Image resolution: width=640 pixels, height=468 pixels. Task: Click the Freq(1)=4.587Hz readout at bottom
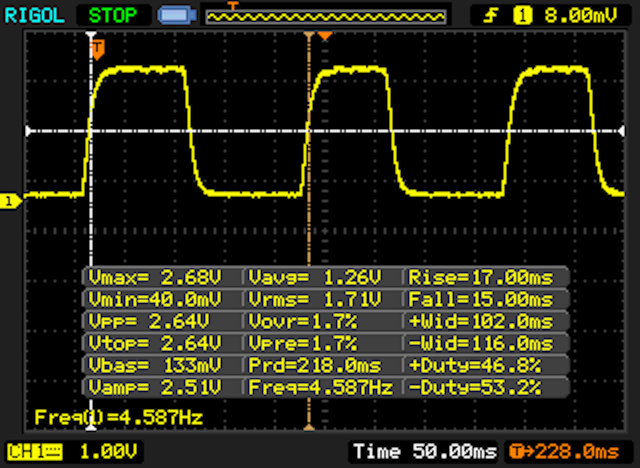118,417
